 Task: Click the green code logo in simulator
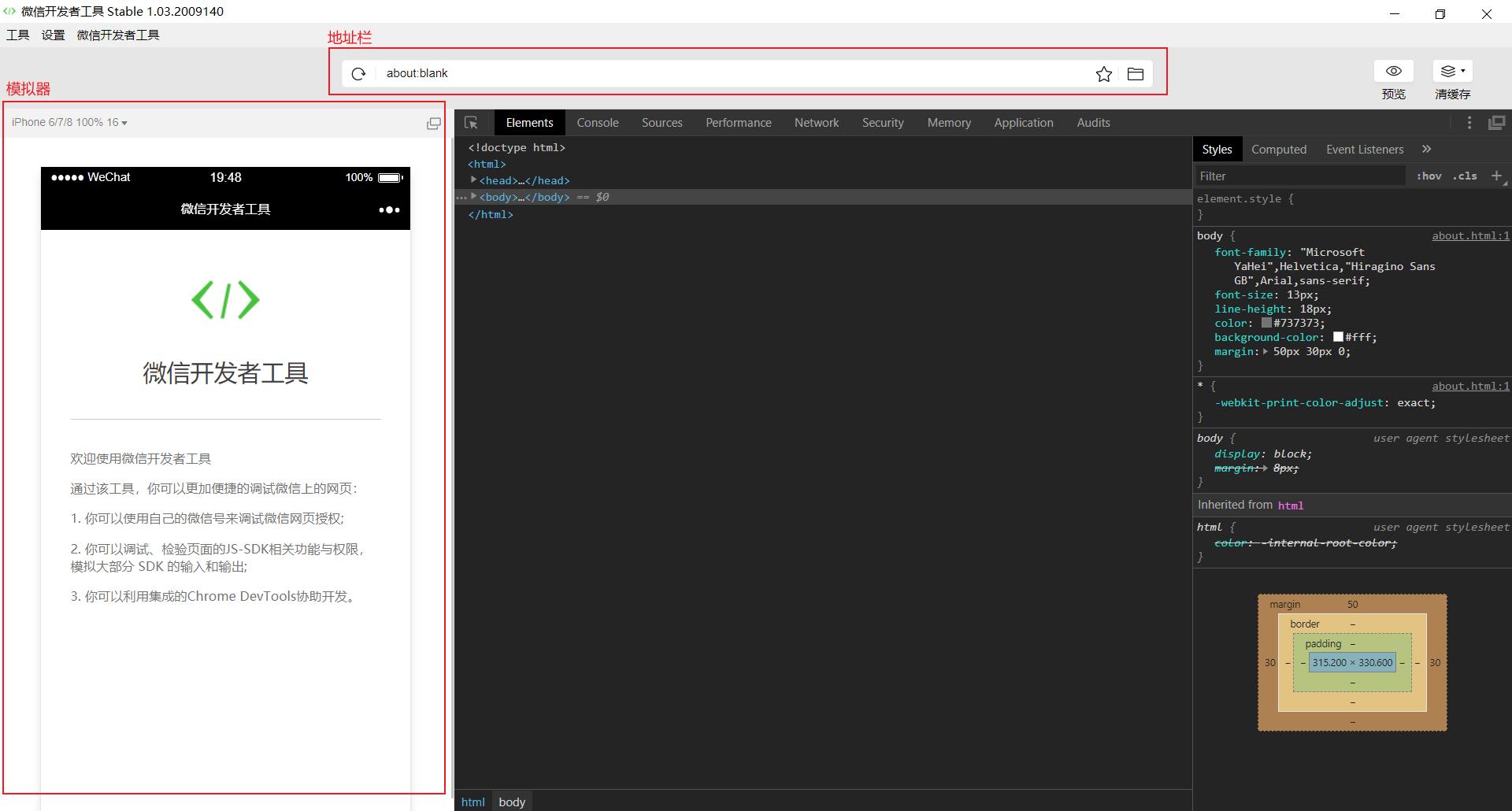[x=225, y=299]
